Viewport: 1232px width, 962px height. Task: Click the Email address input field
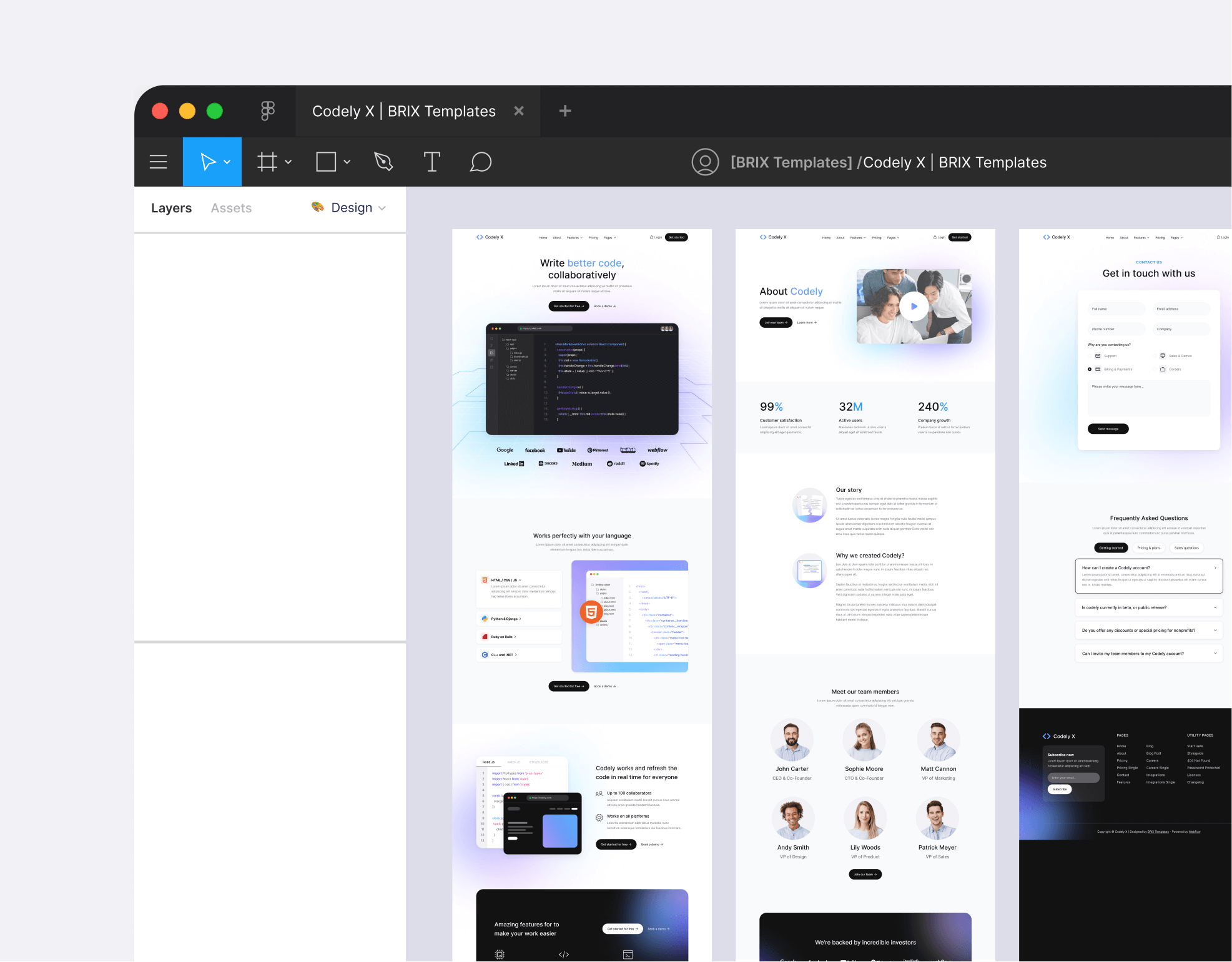click(x=1181, y=309)
